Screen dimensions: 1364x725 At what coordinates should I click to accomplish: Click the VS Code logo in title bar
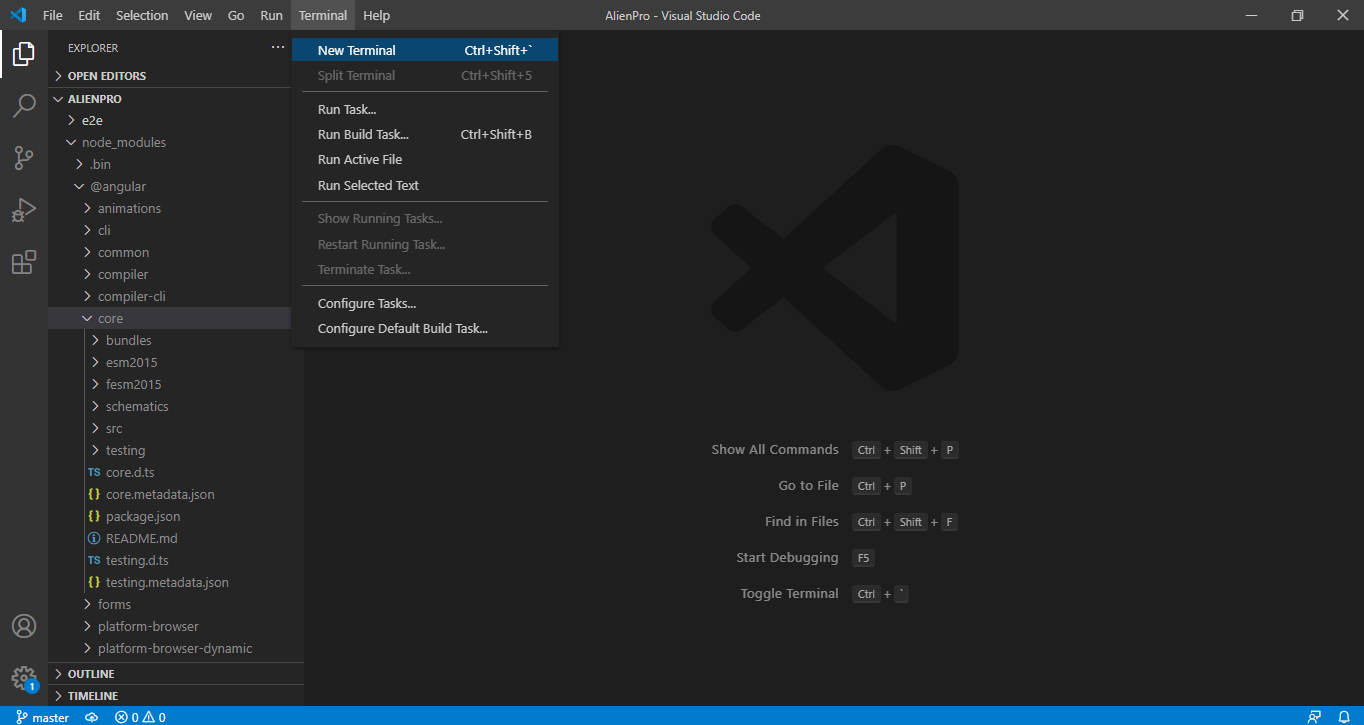pos(17,15)
